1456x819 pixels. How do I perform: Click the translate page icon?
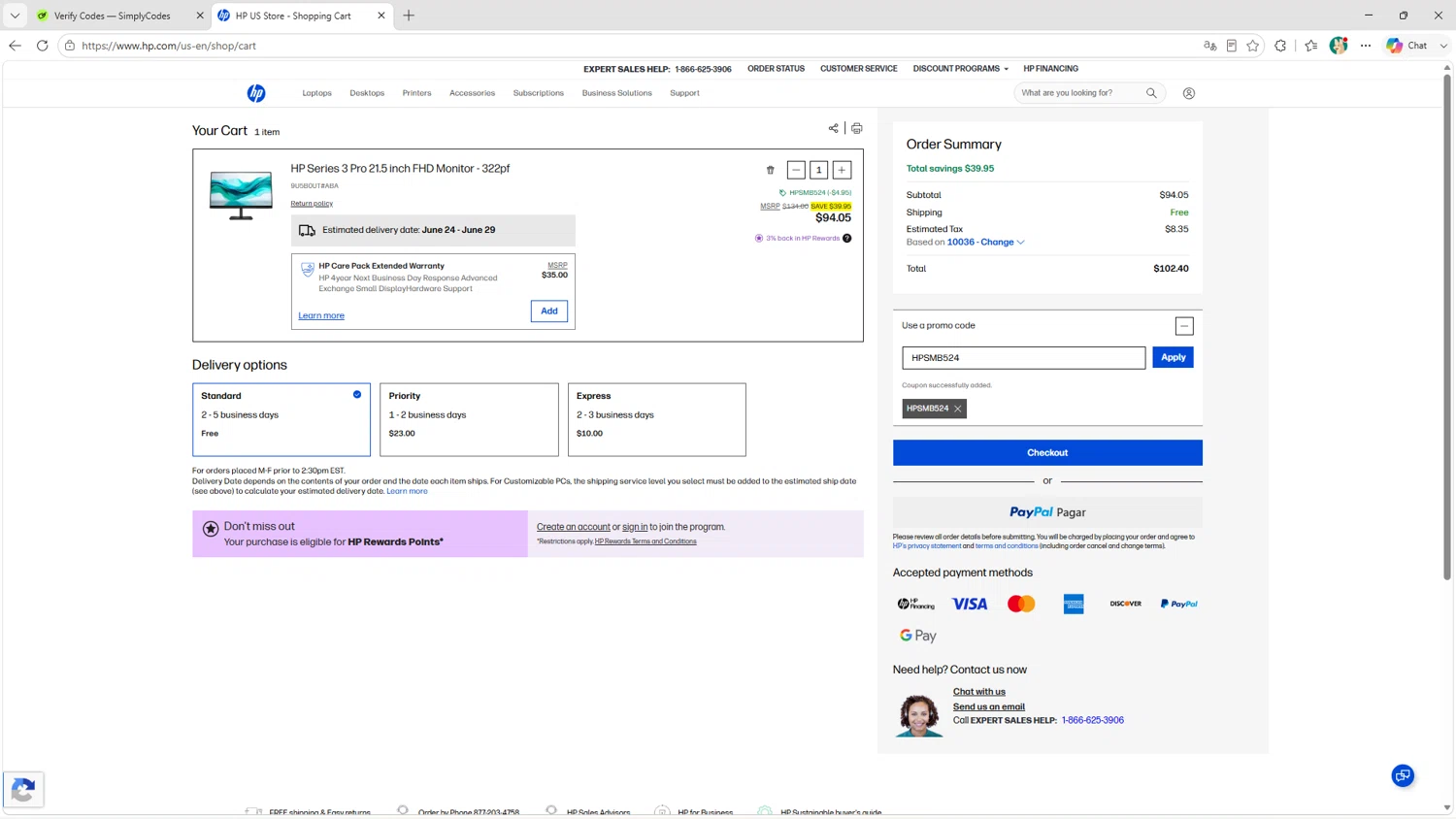tap(1209, 46)
